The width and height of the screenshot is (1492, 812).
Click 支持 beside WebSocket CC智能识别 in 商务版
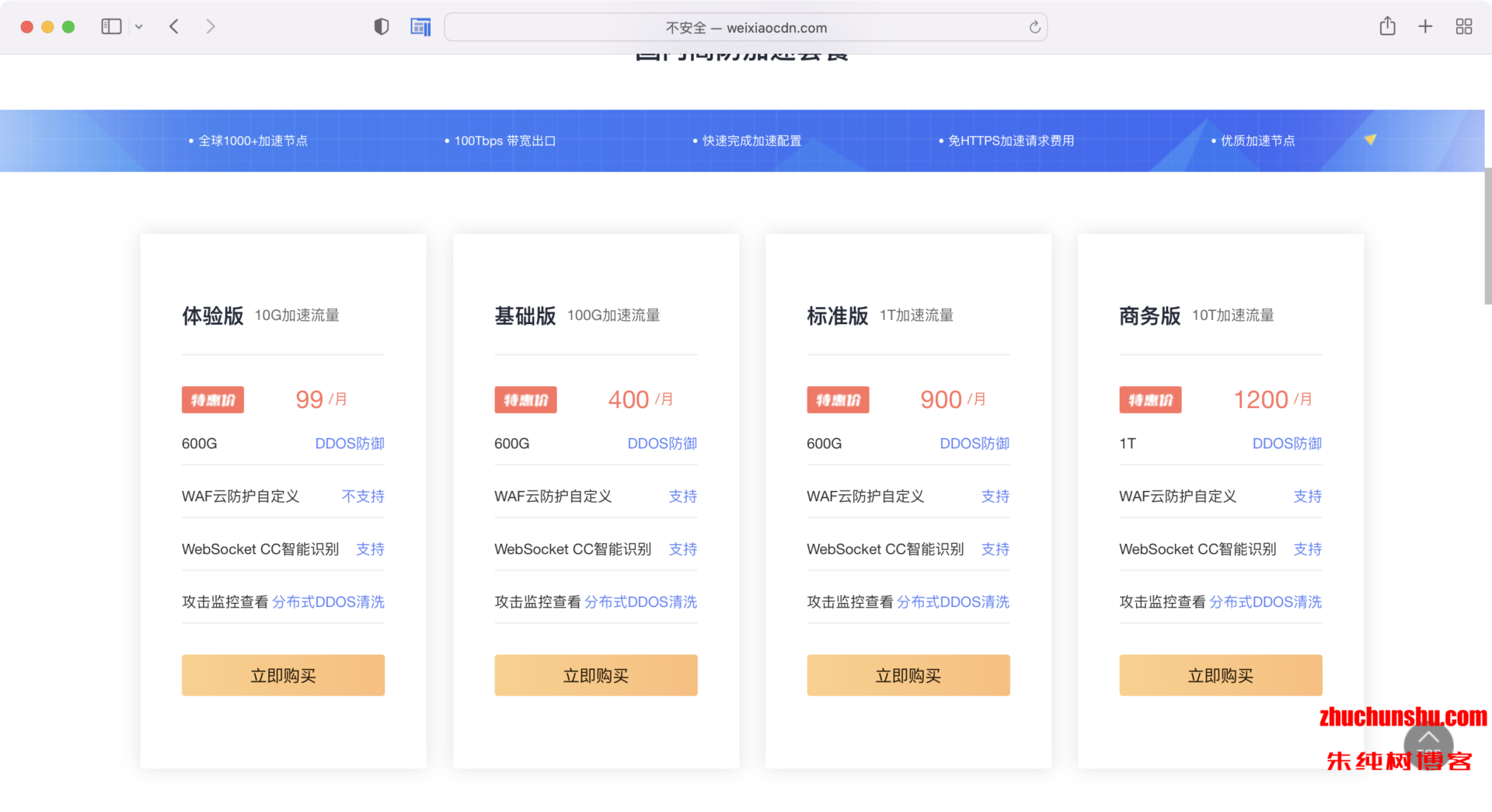coord(1308,549)
